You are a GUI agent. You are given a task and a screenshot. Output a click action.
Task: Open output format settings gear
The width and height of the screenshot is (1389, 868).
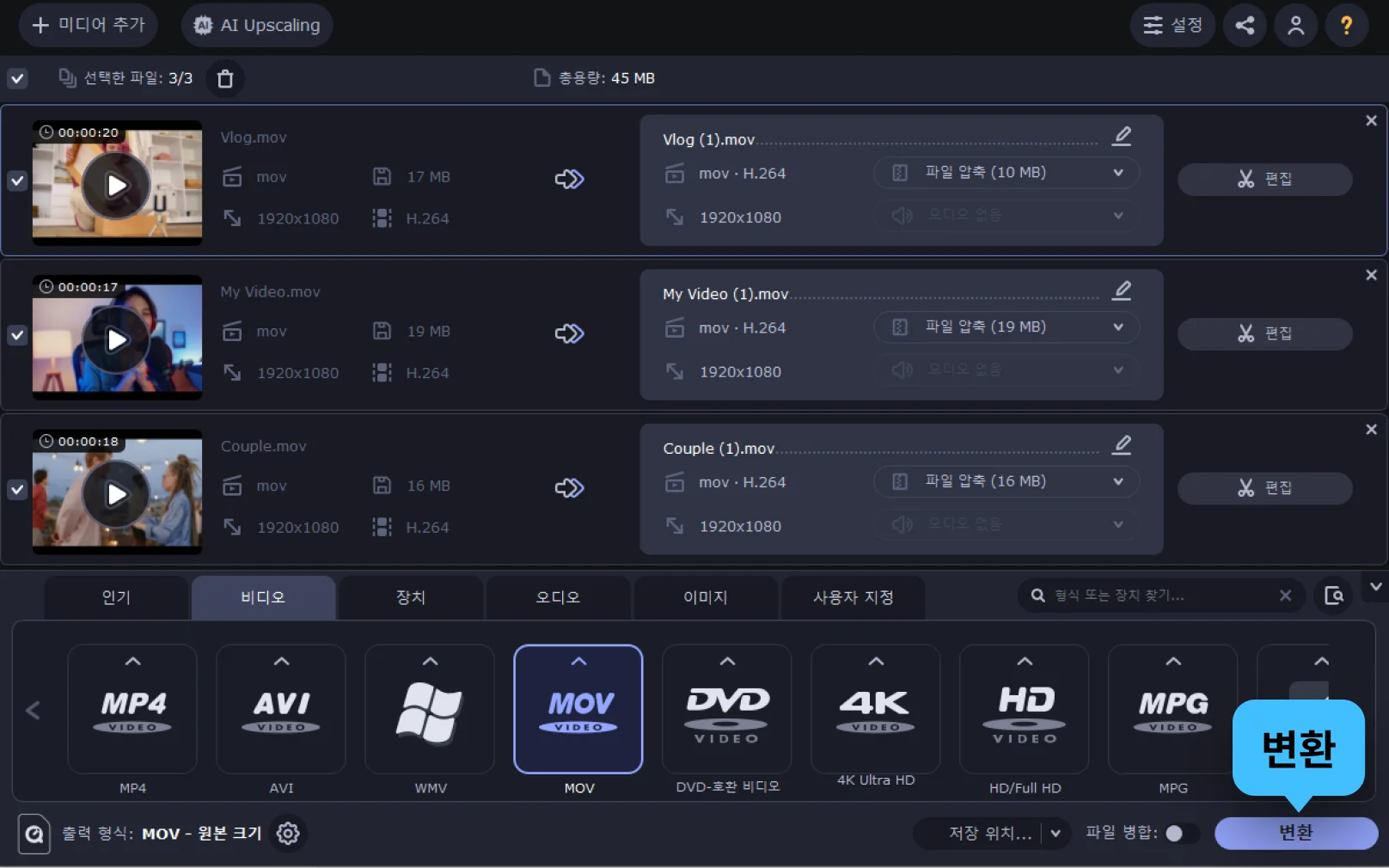tap(288, 833)
